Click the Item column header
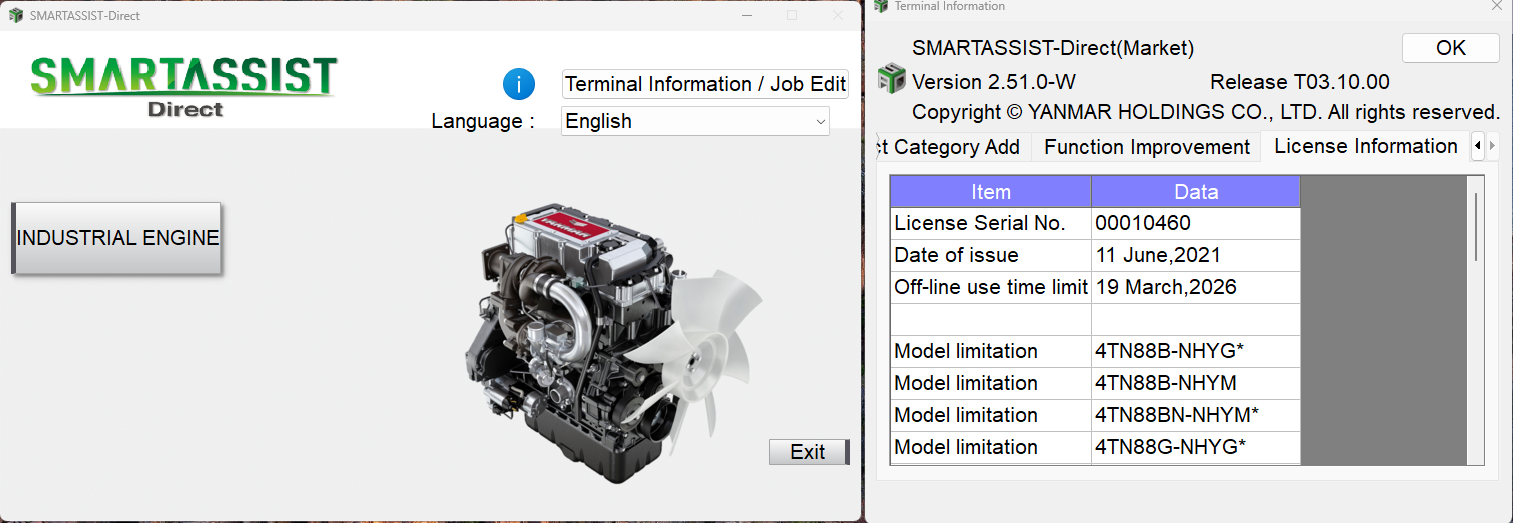Viewport: 1513px width, 523px height. (991, 192)
